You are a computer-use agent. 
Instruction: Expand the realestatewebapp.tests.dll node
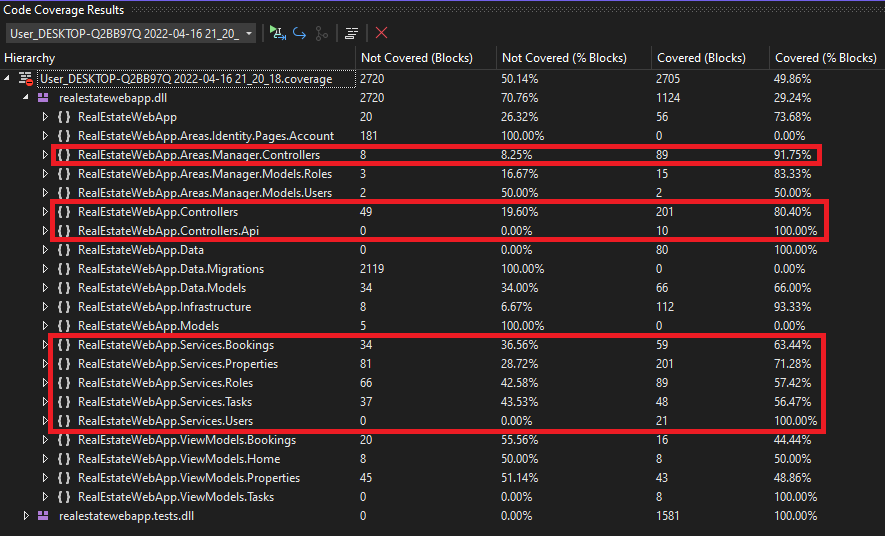click(26, 516)
